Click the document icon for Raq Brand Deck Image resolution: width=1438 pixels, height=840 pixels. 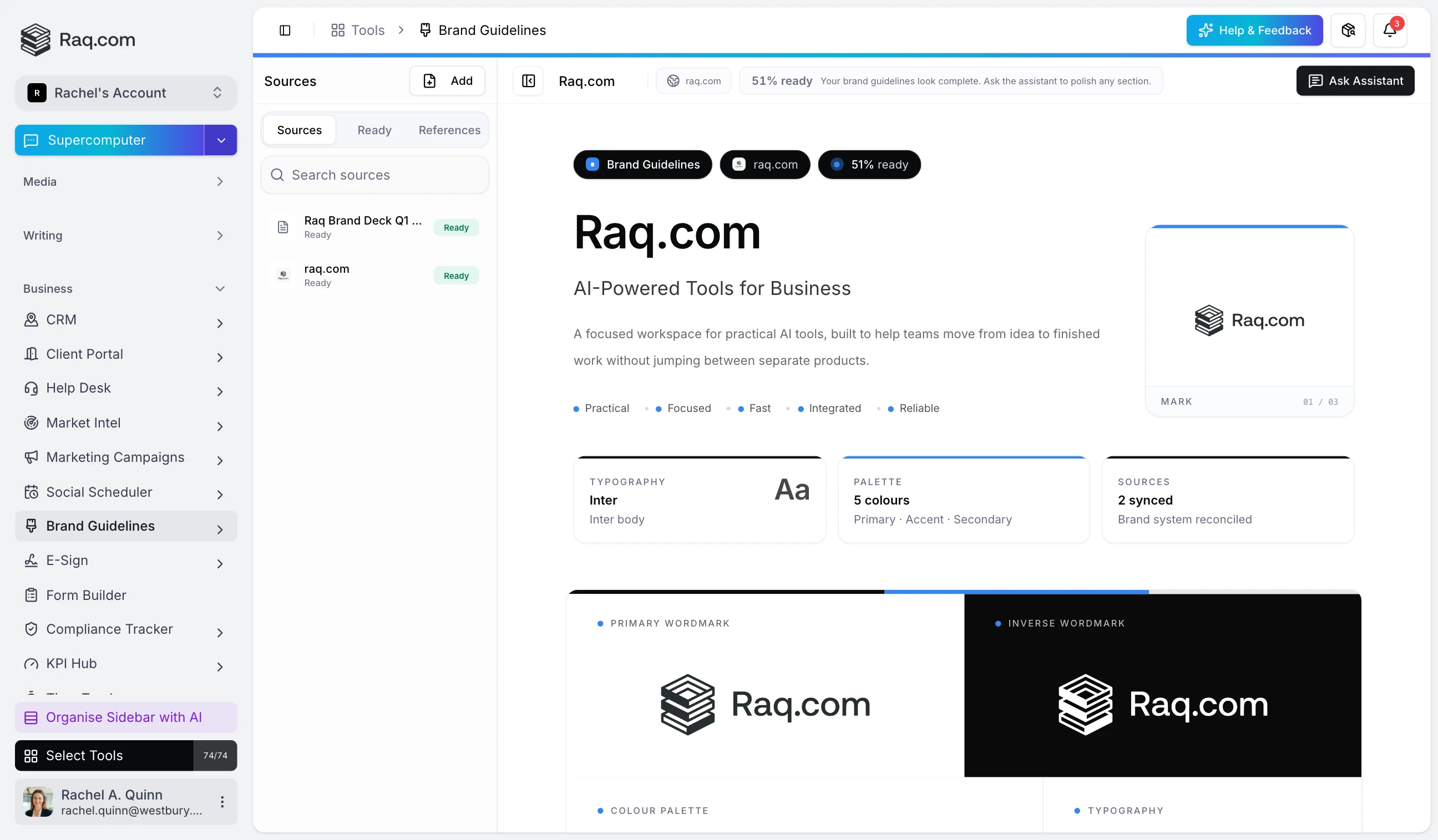(x=283, y=227)
